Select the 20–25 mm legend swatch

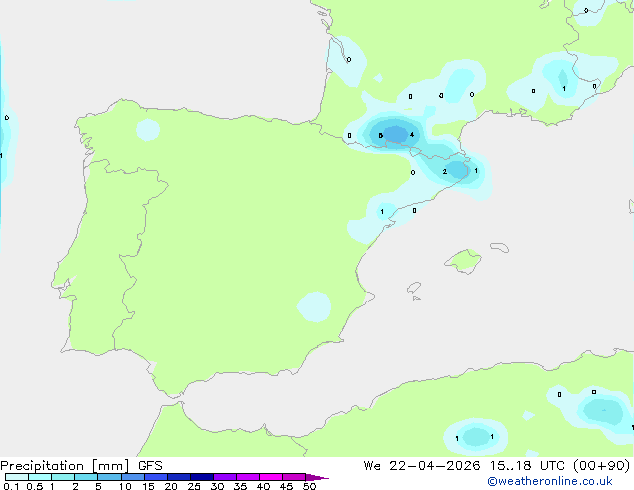pyautogui.click(x=179, y=477)
